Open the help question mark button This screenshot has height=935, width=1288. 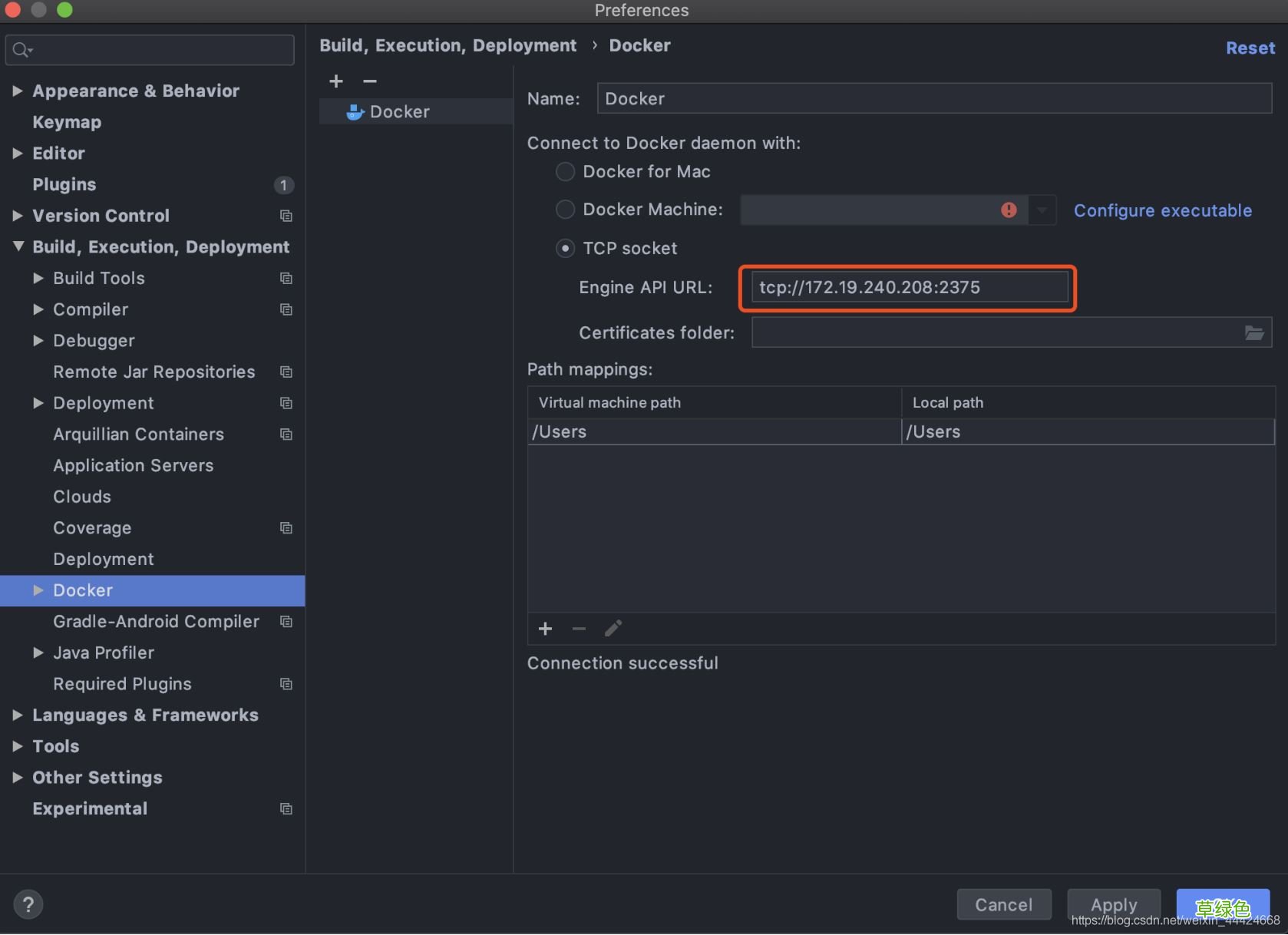28,904
